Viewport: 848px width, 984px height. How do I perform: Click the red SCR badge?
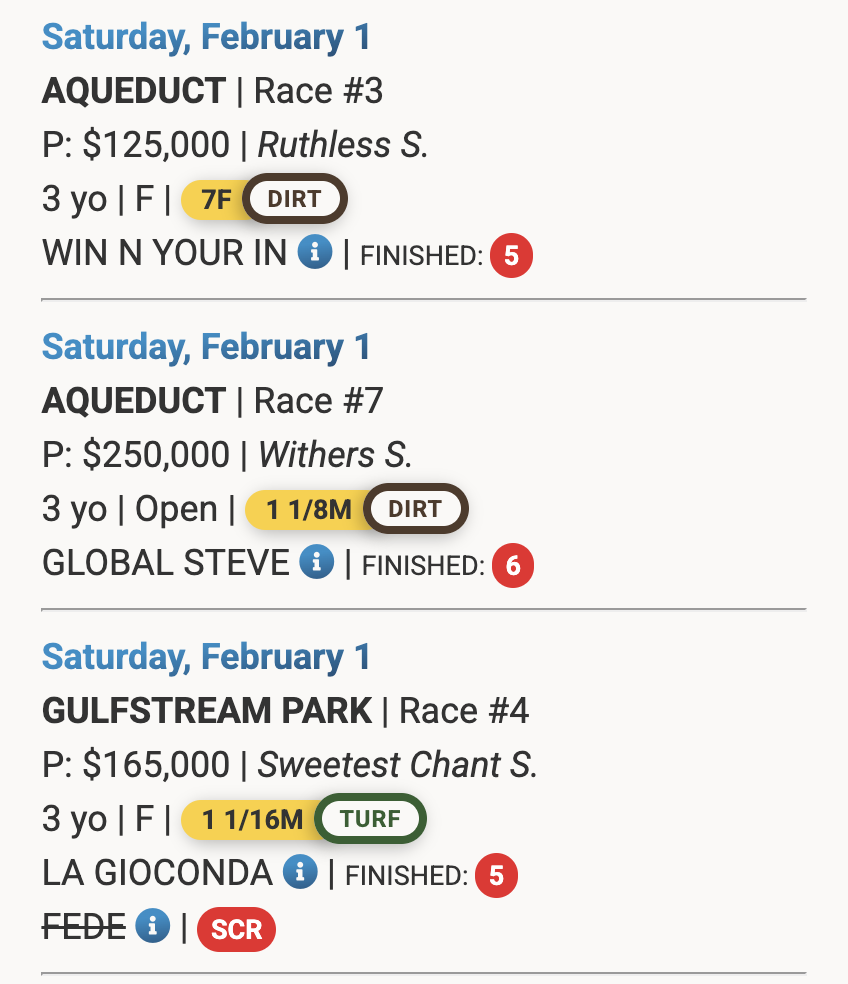pyautogui.click(x=236, y=929)
